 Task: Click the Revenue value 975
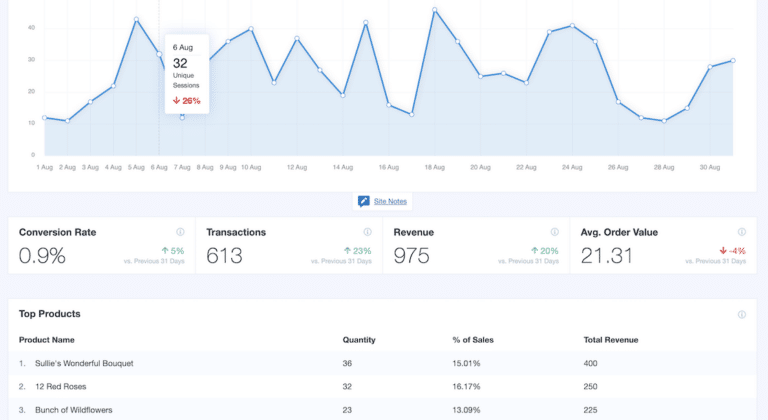tap(411, 256)
